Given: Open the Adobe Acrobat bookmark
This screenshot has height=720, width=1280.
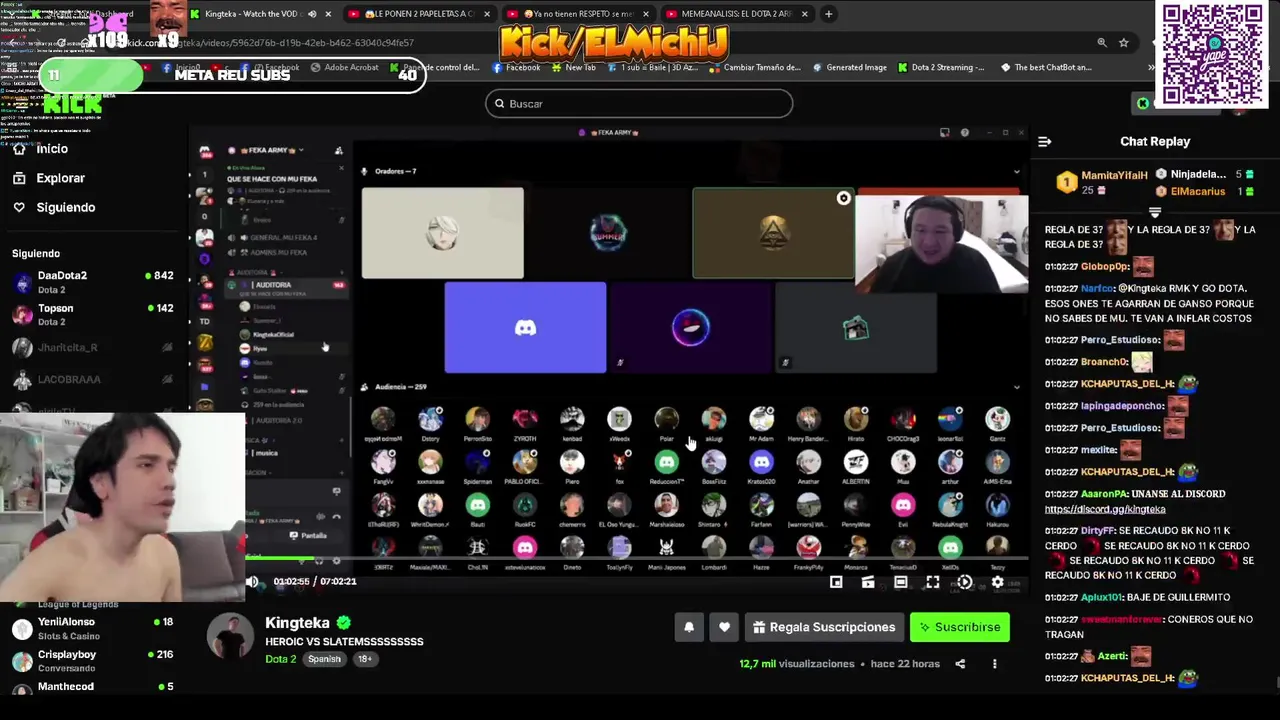Looking at the screenshot, I should [x=344, y=67].
